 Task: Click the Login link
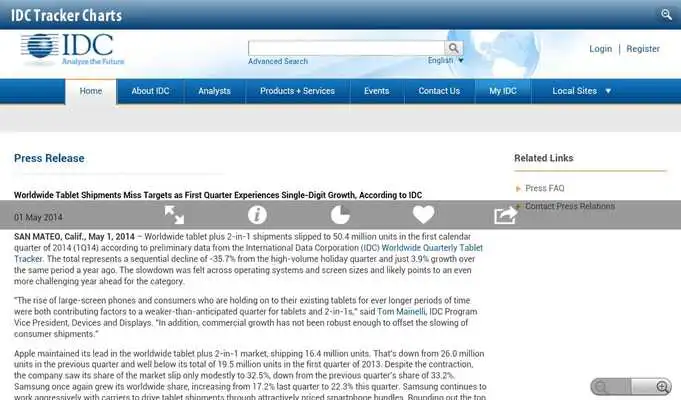(x=601, y=49)
